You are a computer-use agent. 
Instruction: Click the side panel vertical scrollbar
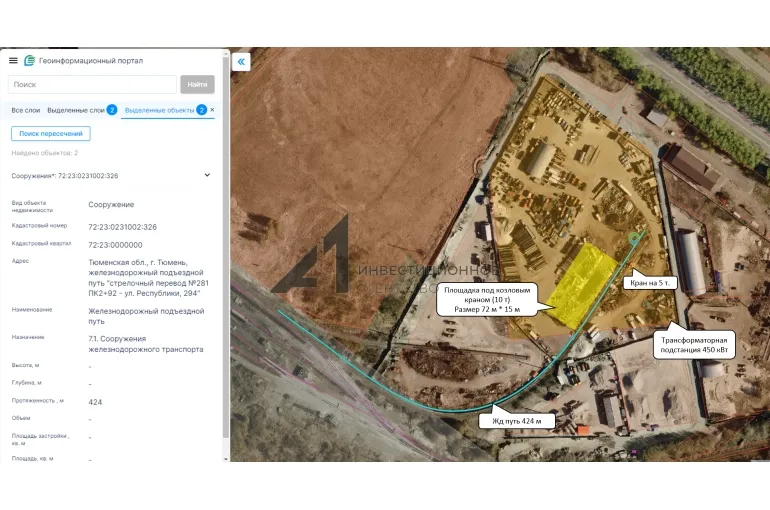click(x=225, y=250)
